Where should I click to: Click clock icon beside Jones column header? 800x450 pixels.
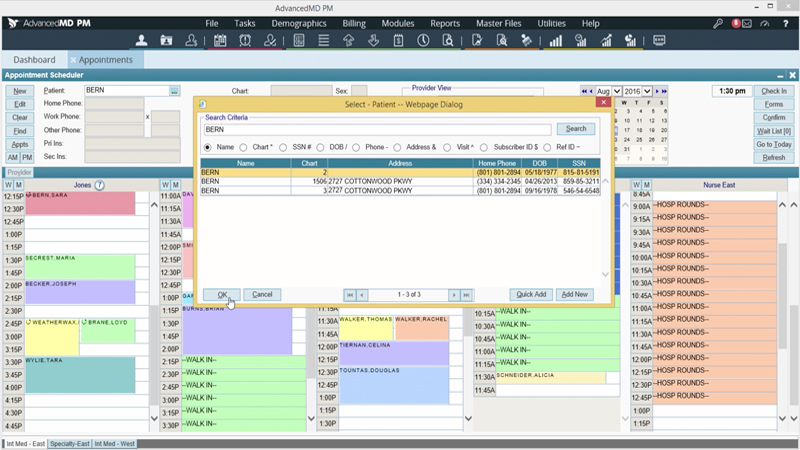tap(99, 185)
